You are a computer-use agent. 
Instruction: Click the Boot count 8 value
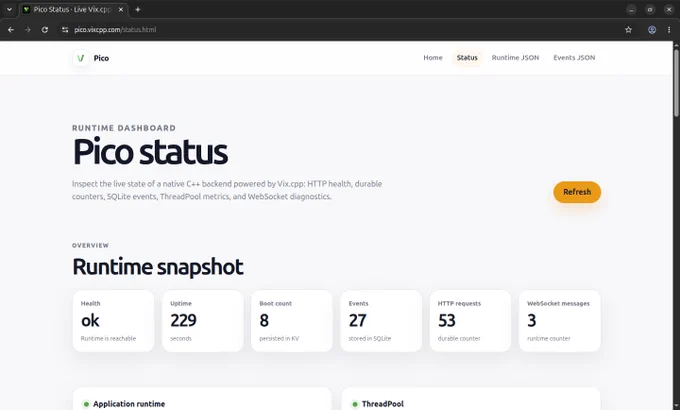click(x=264, y=321)
